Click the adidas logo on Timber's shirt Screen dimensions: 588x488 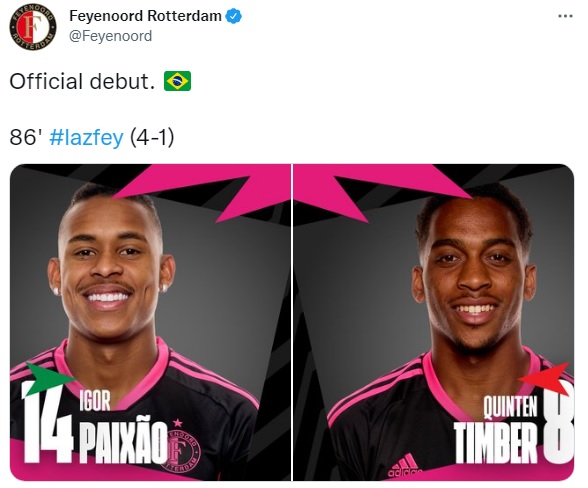(x=405, y=465)
